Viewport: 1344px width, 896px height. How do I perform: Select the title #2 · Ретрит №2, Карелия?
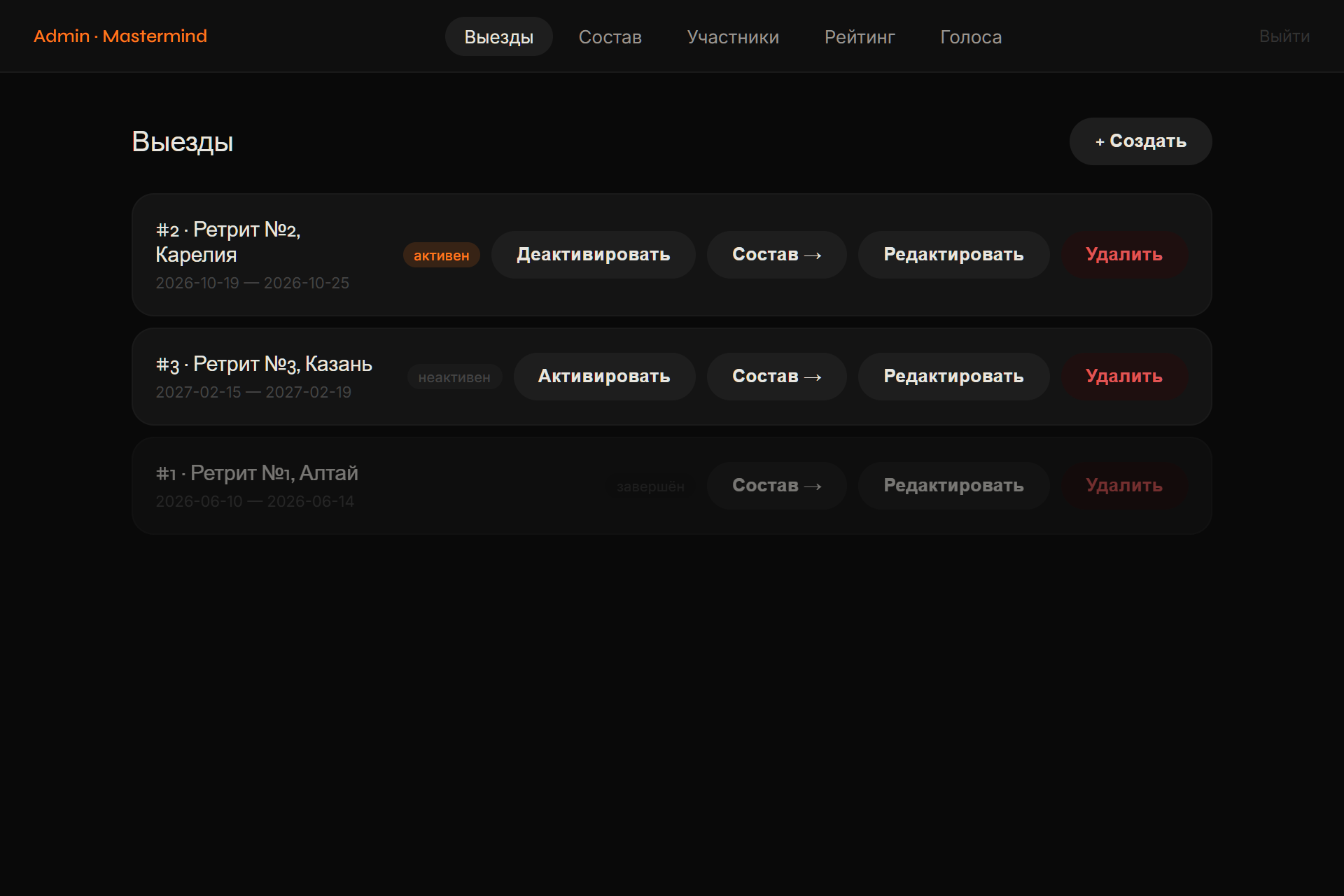pos(228,241)
